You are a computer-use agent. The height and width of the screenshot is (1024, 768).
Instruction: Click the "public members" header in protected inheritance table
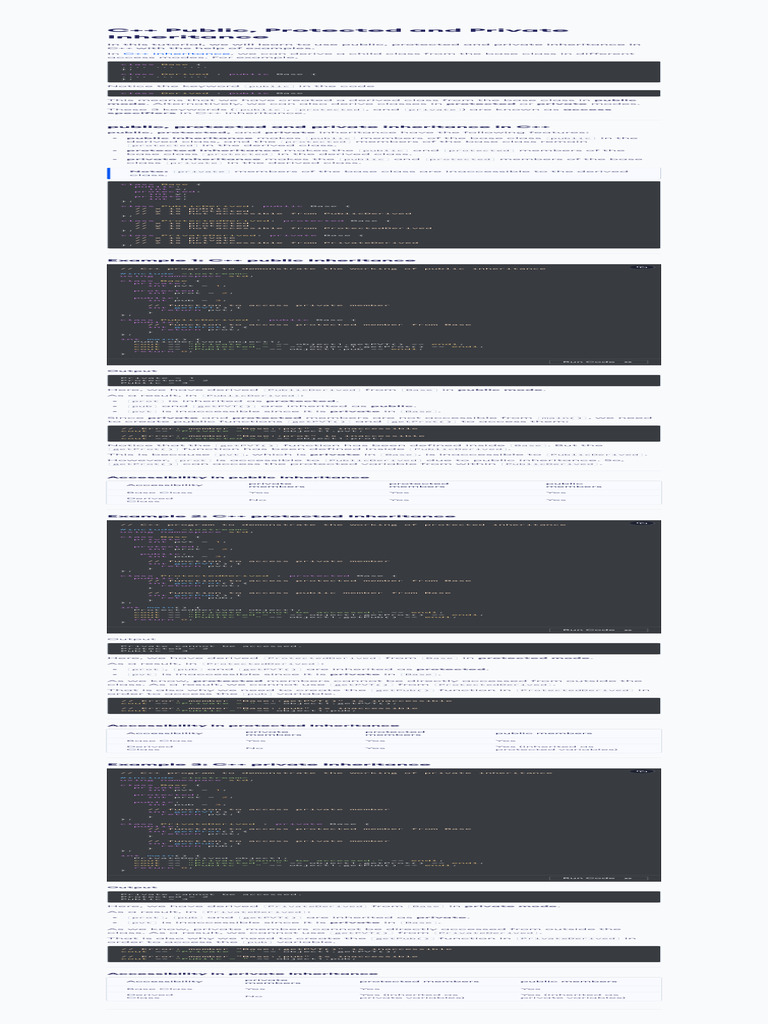(x=544, y=733)
